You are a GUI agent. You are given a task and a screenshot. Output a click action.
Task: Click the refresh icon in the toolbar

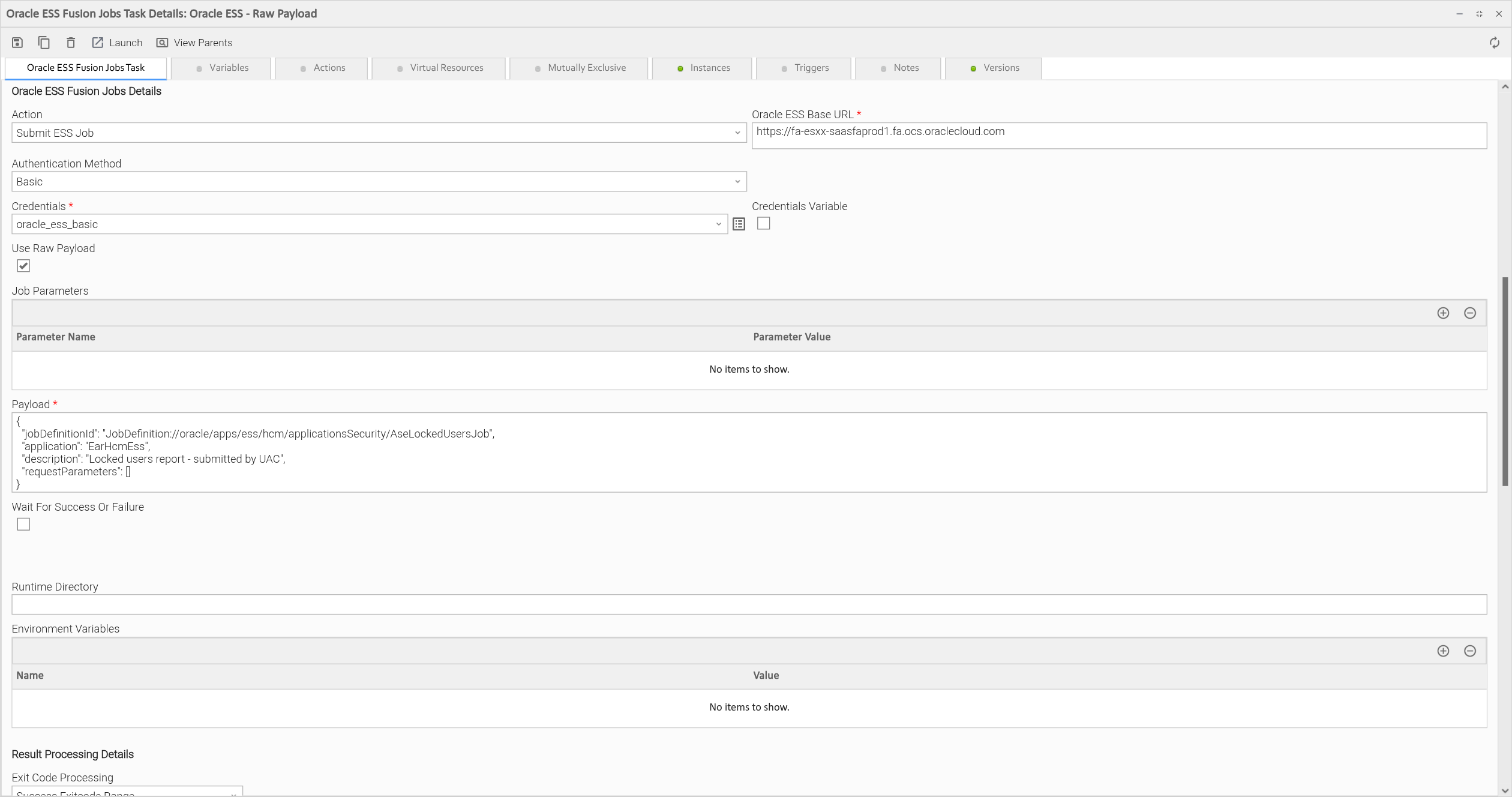click(1495, 43)
